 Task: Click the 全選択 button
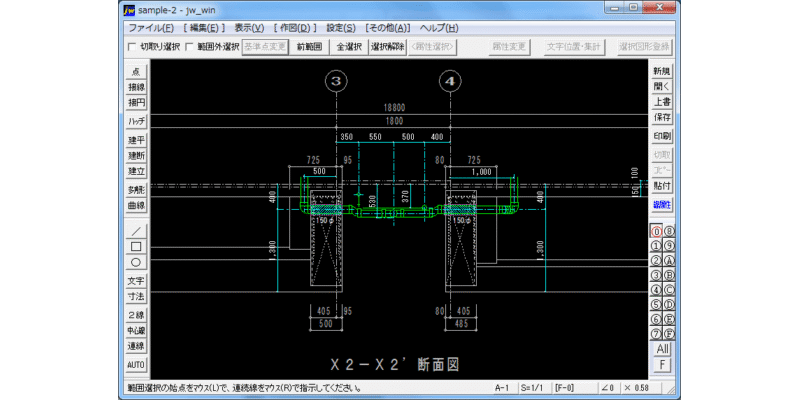(349, 47)
